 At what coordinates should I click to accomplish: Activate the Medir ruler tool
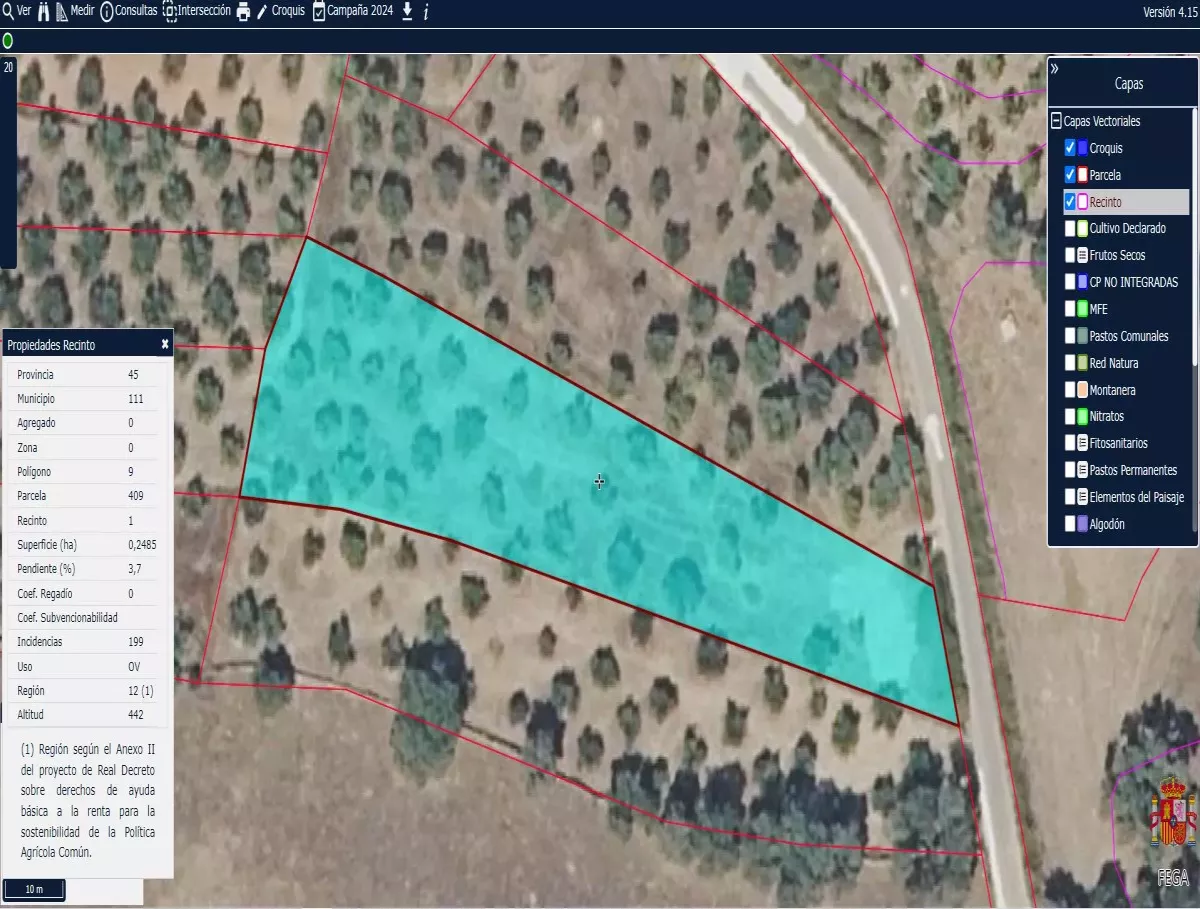point(61,12)
